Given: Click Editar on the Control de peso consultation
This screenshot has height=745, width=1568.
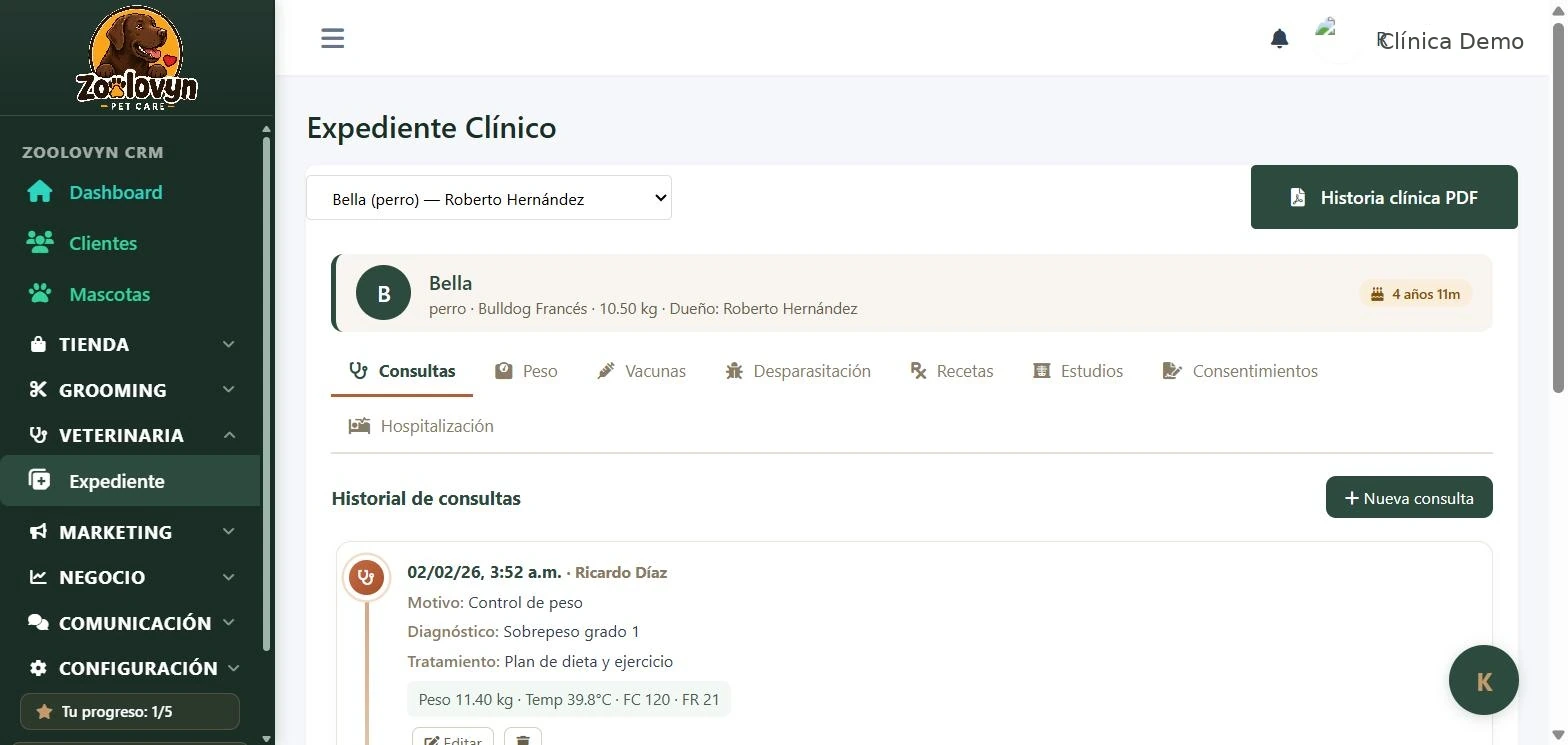Looking at the screenshot, I should tap(453, 738).
